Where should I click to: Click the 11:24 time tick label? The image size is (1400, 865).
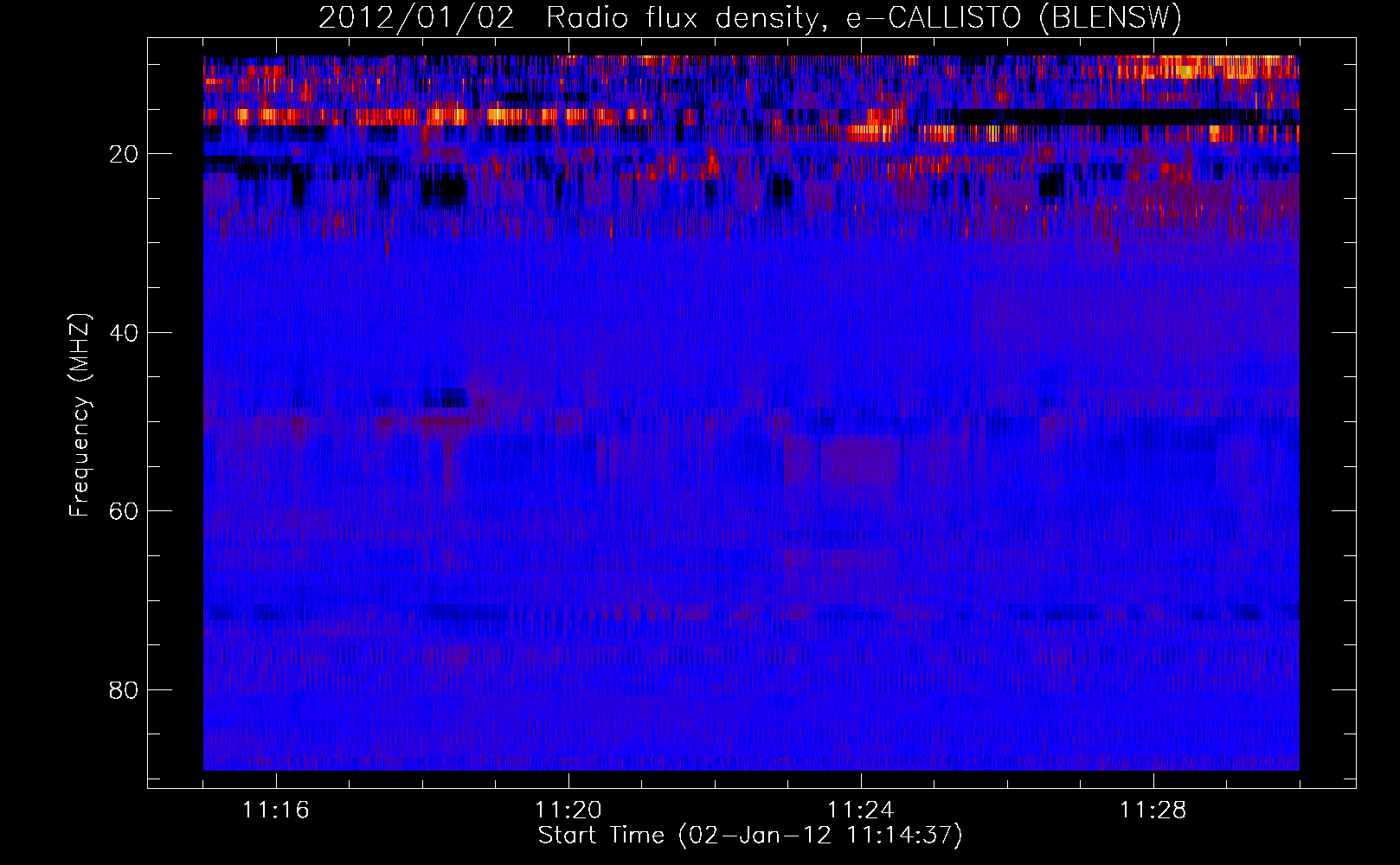pyautogui.click(x=861, y=811)
